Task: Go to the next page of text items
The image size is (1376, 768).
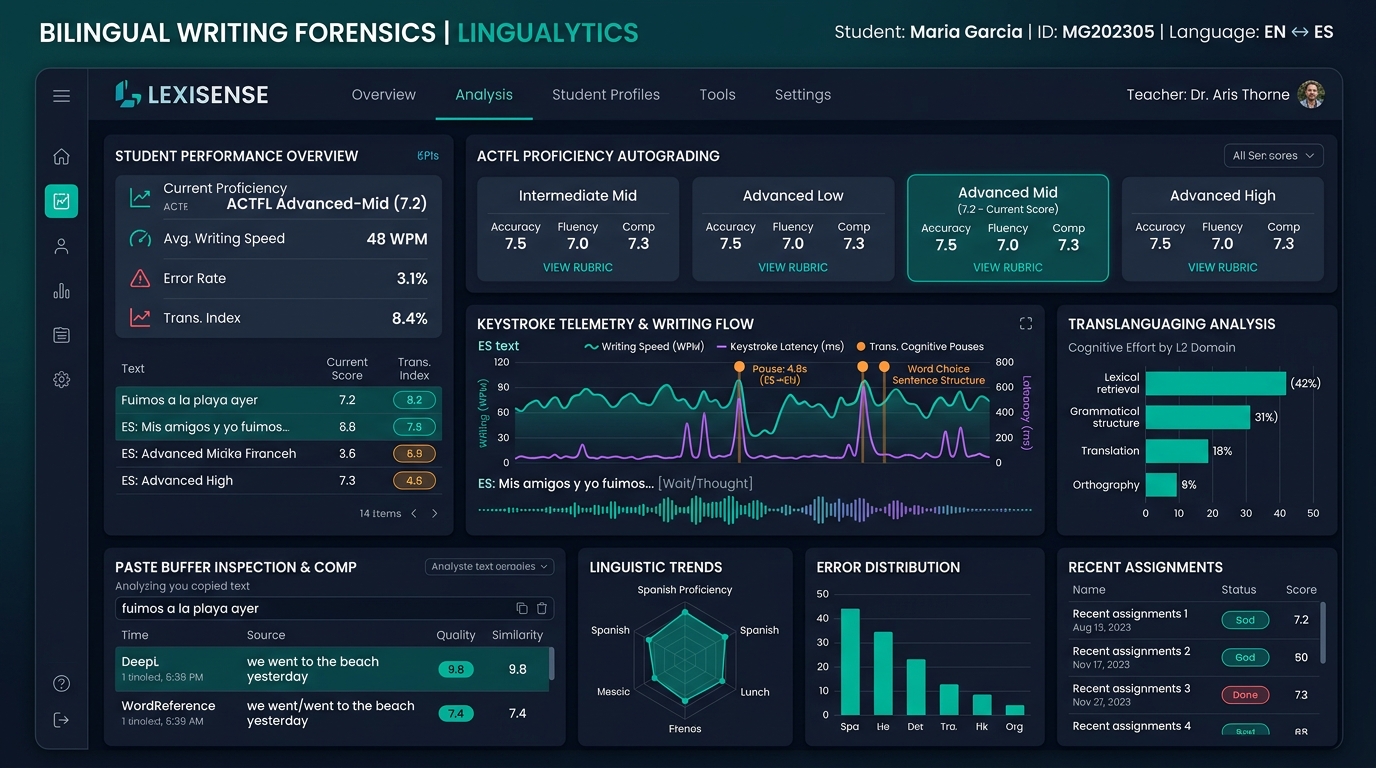Action: tap(434, 513)
